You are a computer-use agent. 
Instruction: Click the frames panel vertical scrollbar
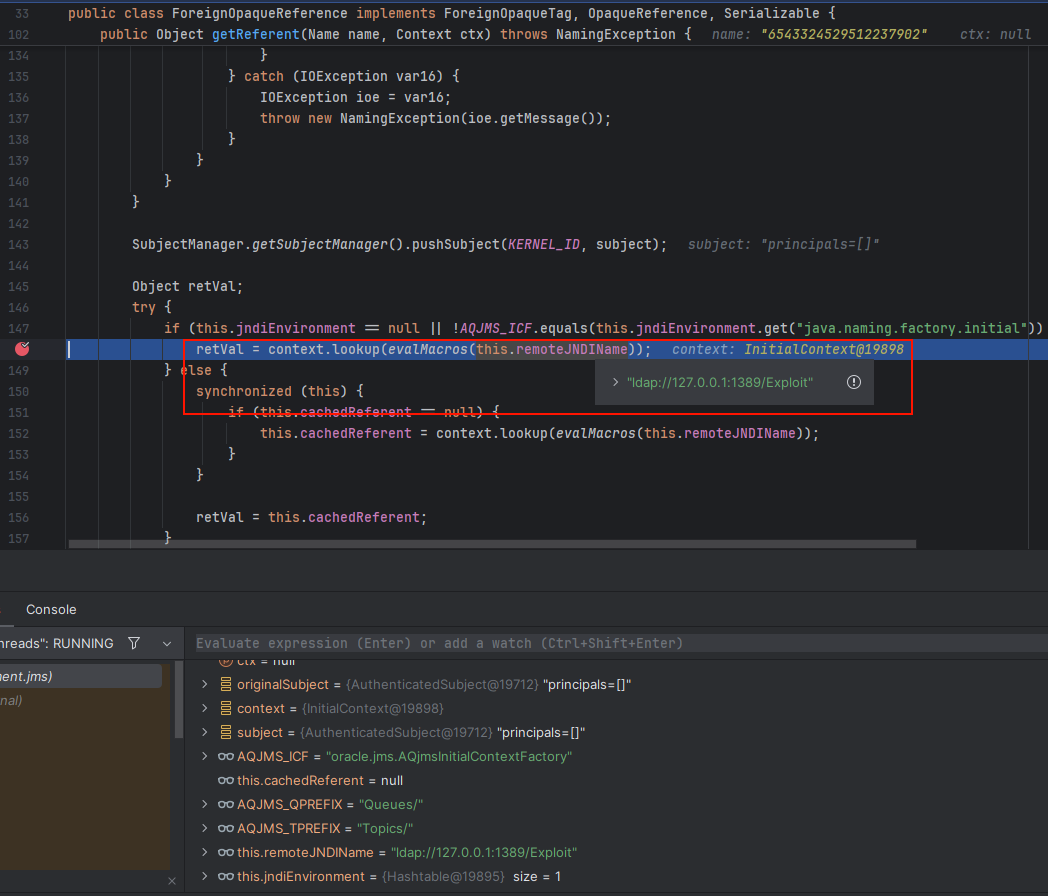pyautogui.click(x=178, y=700)
